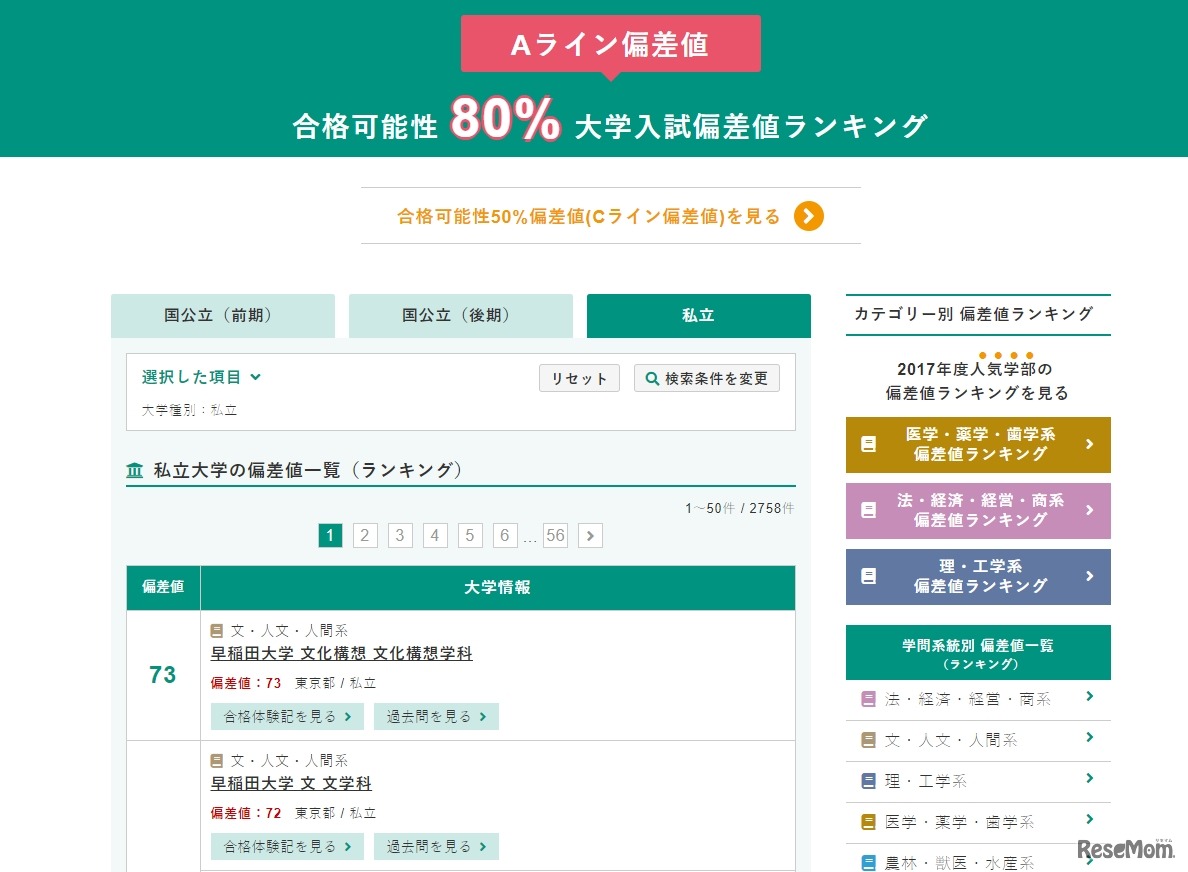This screenshot has width=1188, height=872.
Task: Click brown book icon beside 文・人文・人間系 row
Action: (x=869, y=740)
